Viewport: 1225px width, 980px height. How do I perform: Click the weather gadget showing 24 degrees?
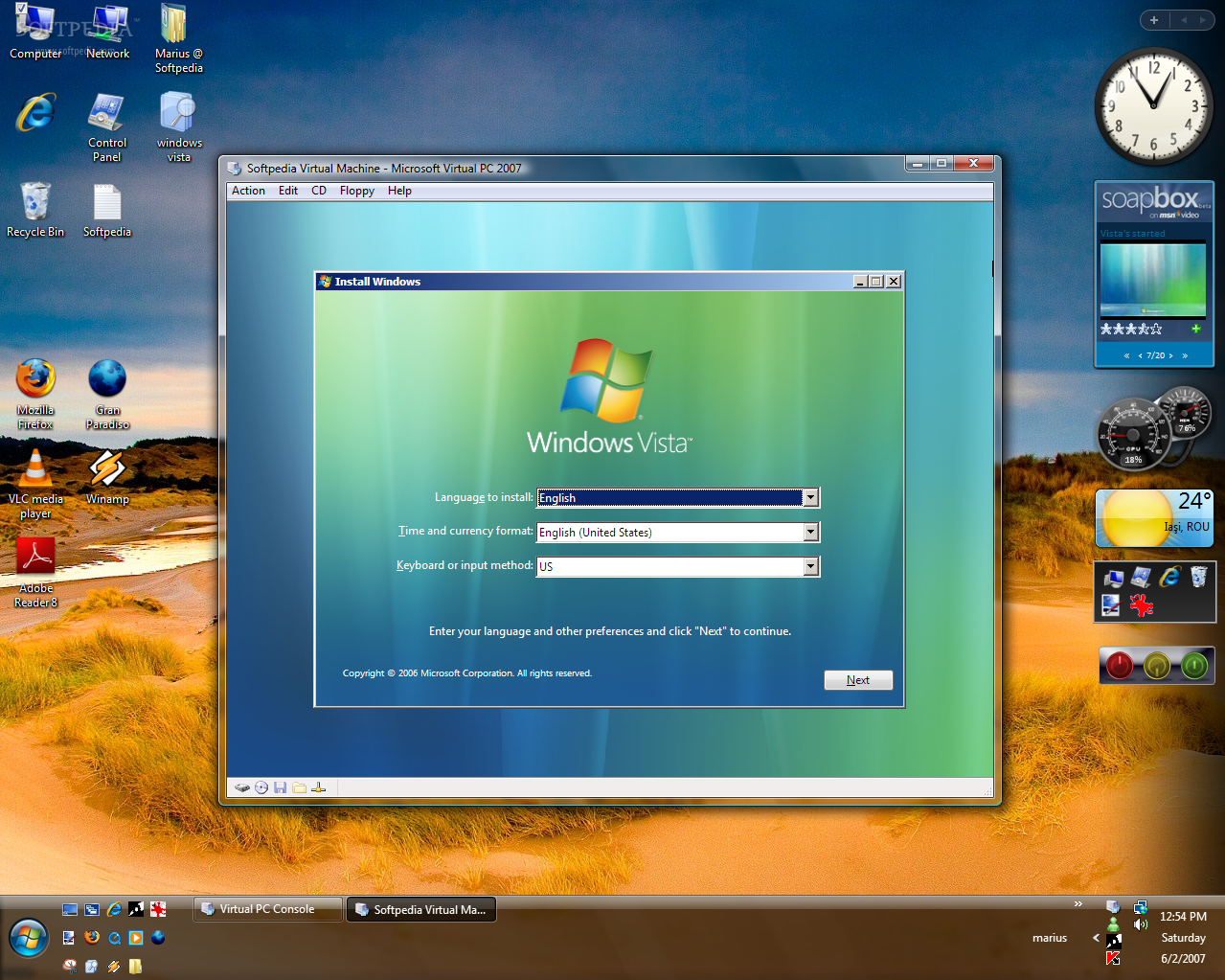pos(1153,518)
